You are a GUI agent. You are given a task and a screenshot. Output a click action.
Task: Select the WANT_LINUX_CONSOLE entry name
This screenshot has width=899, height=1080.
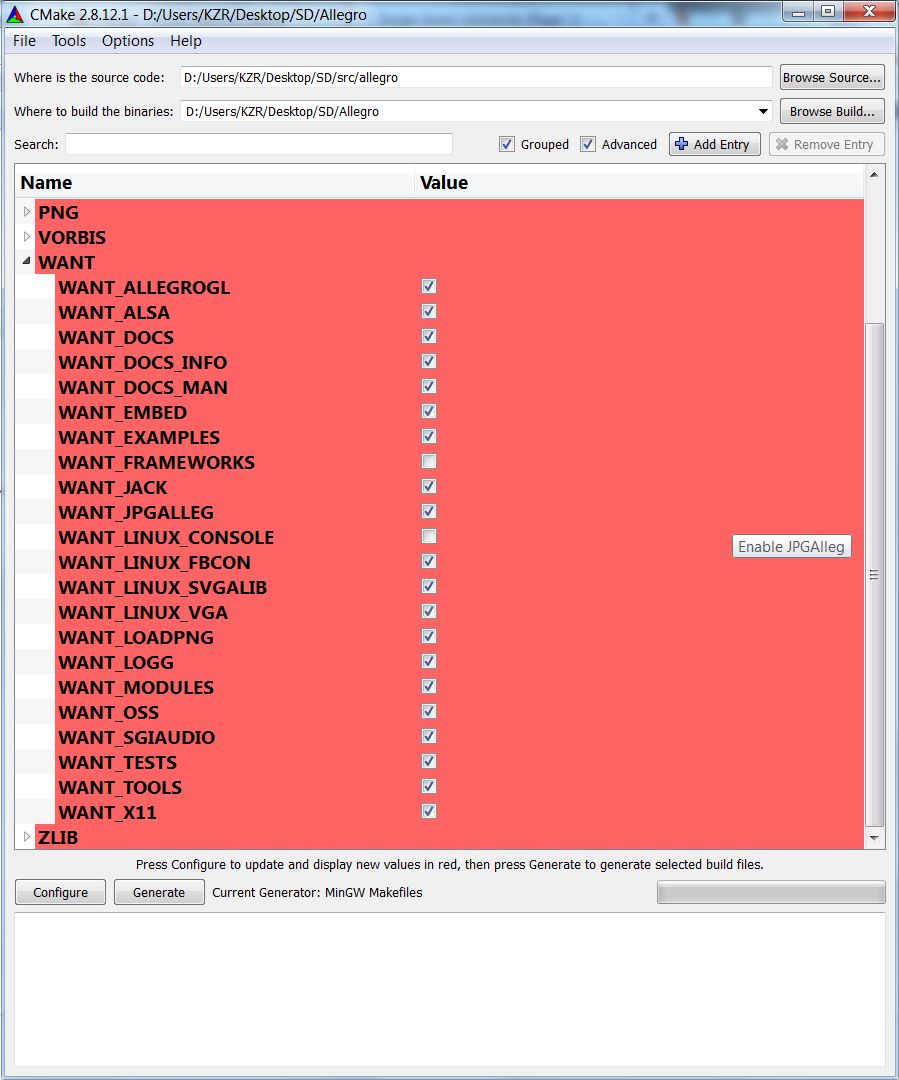[166, 537]
